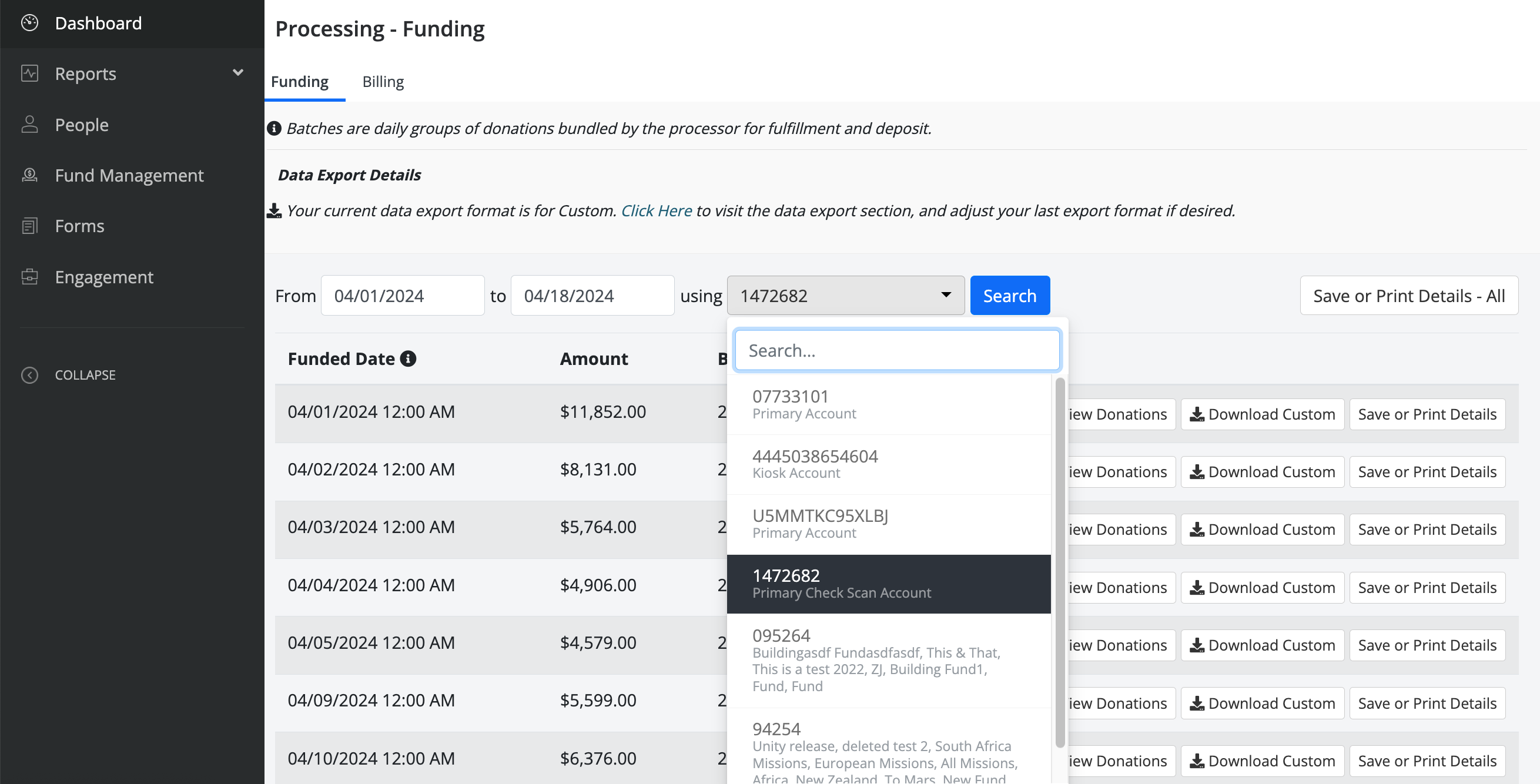Image resolution: width=1540 pixels, height=784 pixels.
Task: Click the Fund Management icon in sidebar
Action: (29, 175)
